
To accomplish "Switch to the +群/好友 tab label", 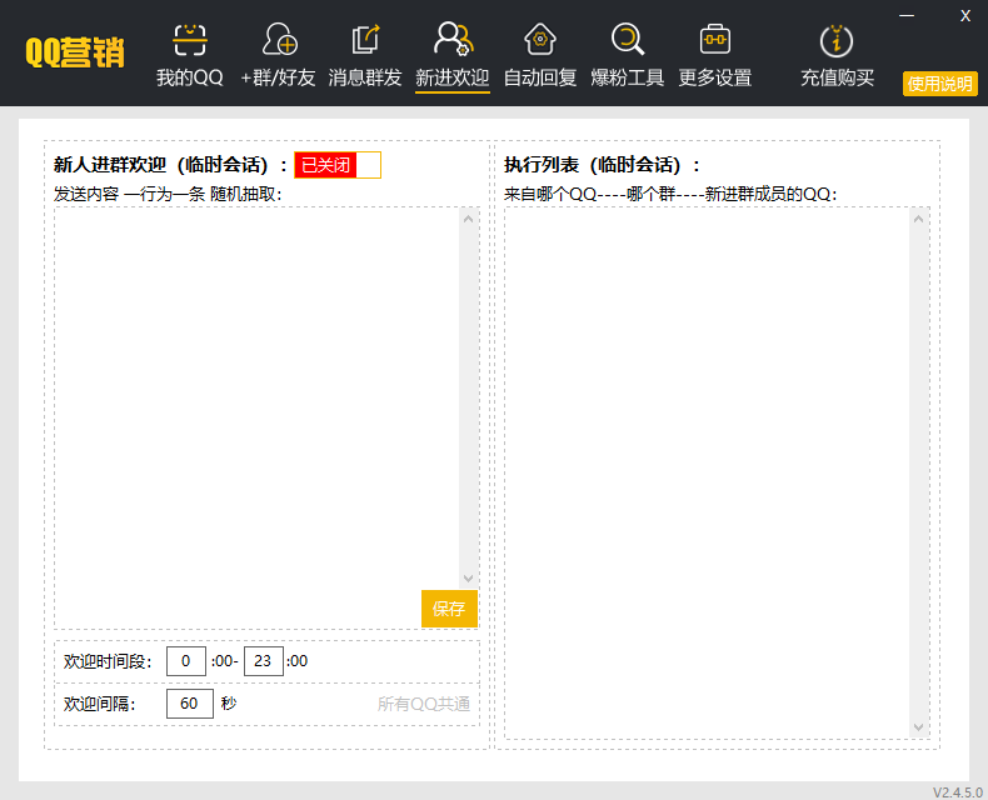I will [278, 77].
